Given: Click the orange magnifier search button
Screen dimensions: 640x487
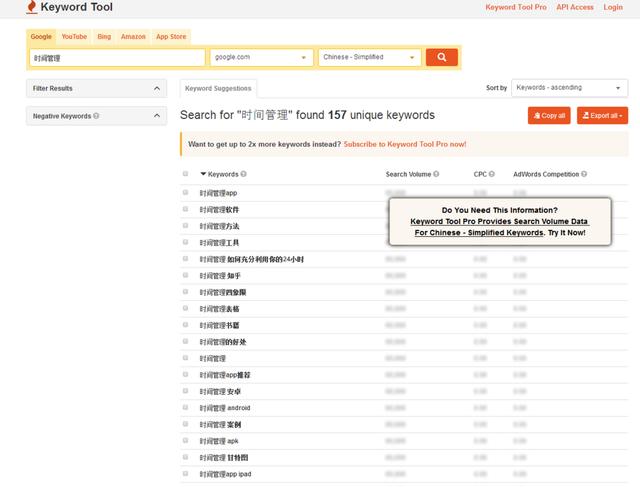Looking at the screenshot, I should [x=441, y=57].
